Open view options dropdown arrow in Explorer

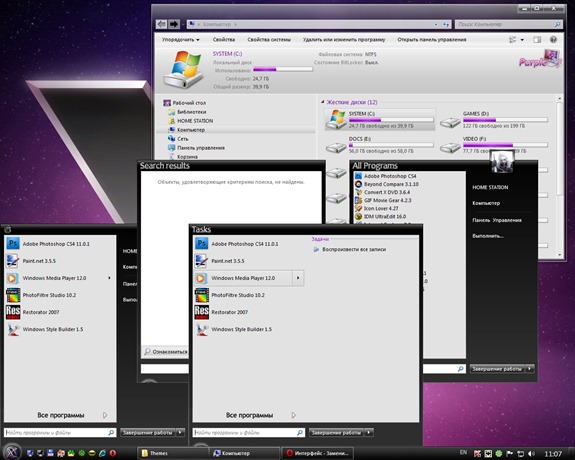[x=522, y=40]
